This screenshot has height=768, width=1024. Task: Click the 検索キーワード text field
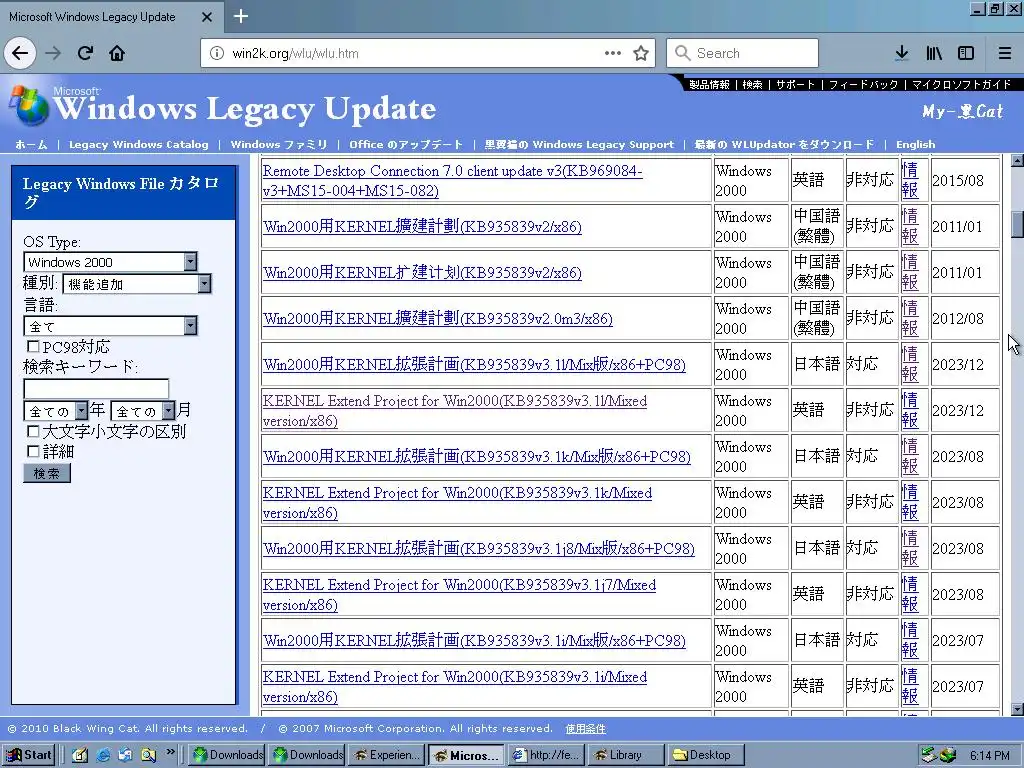(96, 389)
